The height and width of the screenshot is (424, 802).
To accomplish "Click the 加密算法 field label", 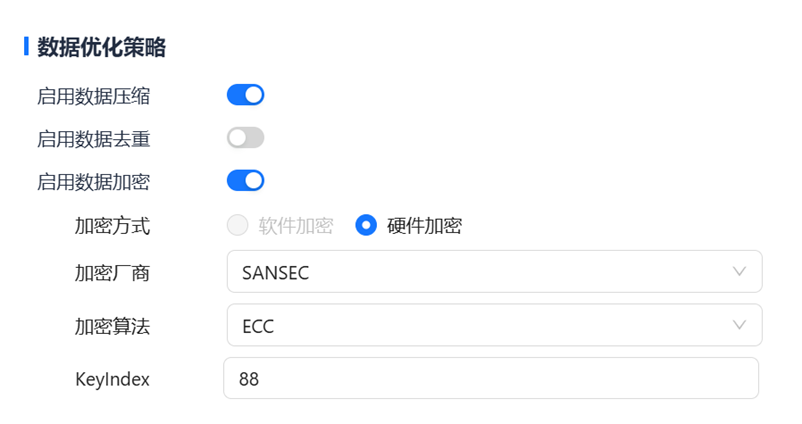I will (x=112, y=326).
